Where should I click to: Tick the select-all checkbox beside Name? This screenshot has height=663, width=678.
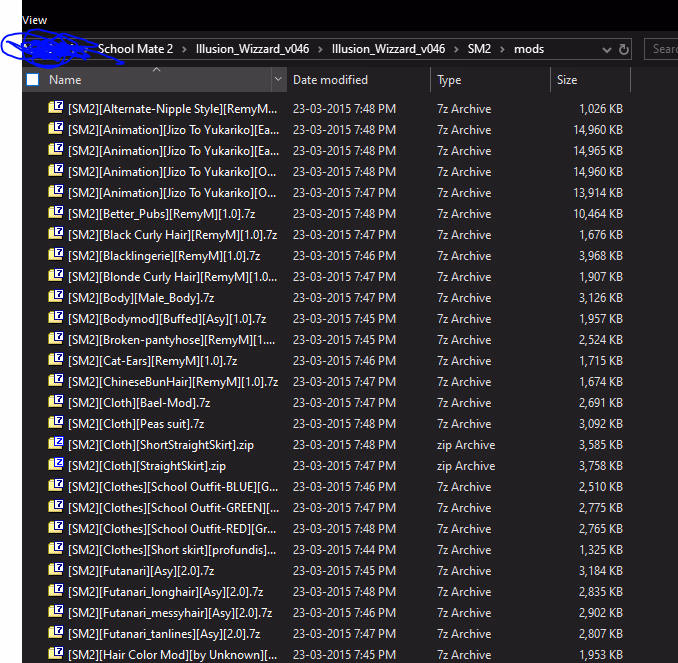33,80
